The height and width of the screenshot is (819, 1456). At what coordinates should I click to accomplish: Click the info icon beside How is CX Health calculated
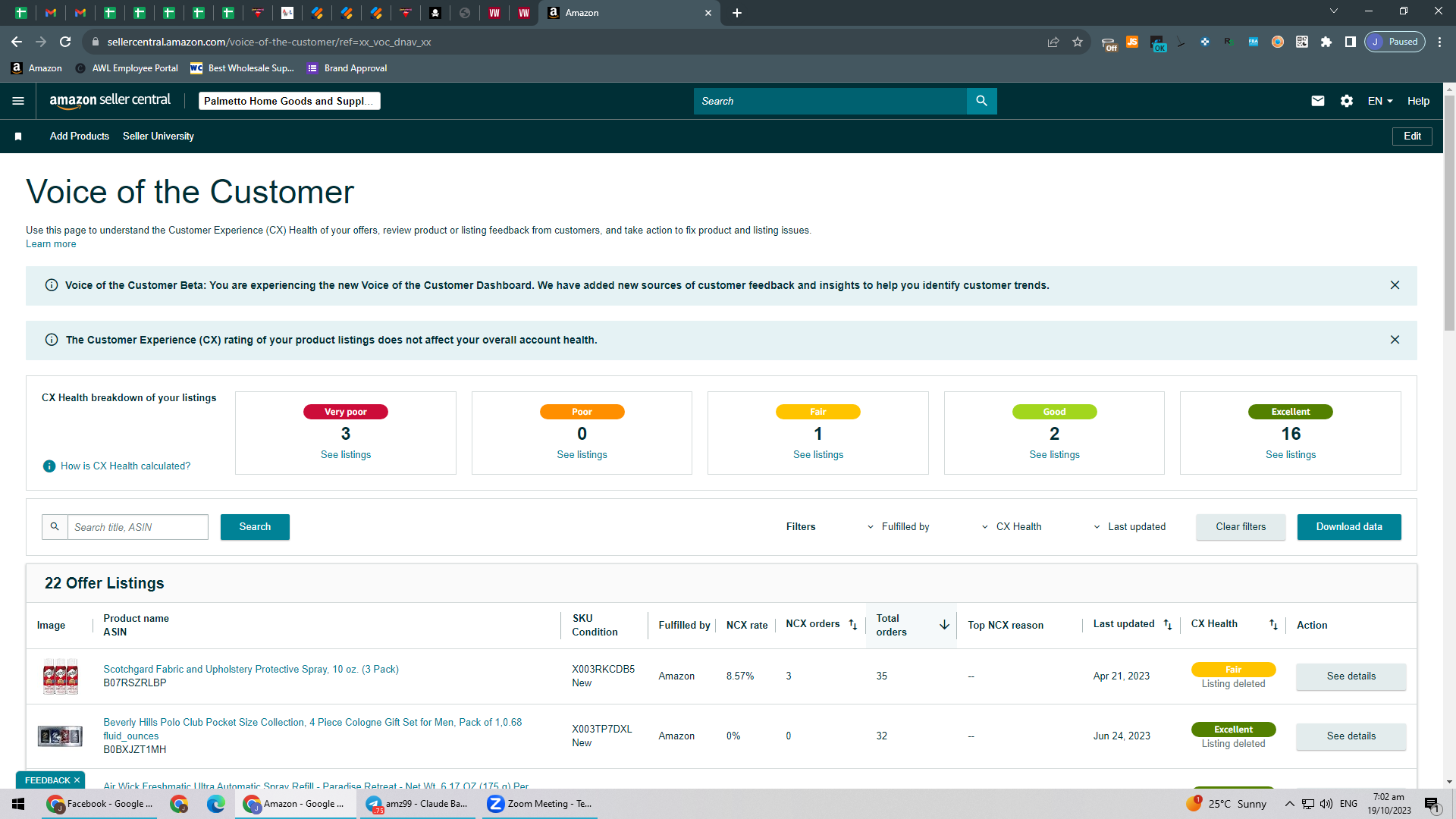point(49,466)
